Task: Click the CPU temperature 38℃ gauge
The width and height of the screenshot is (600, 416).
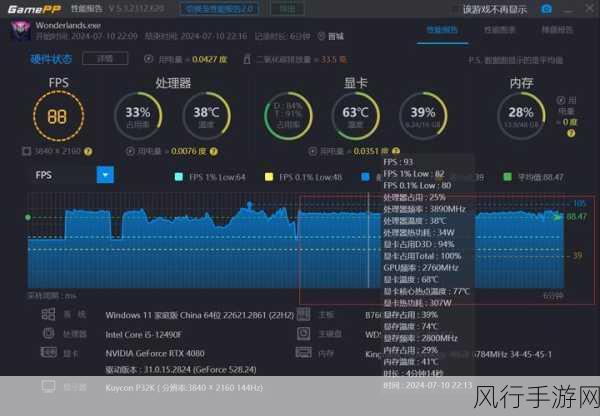Action: click(x=207, y=116)
